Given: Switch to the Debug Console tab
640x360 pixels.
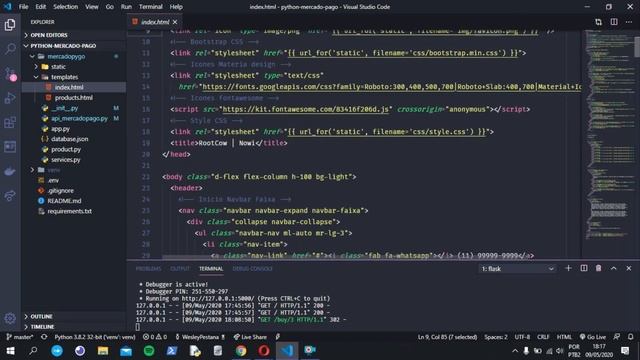Looking at the screenshot, I should 252,269.
